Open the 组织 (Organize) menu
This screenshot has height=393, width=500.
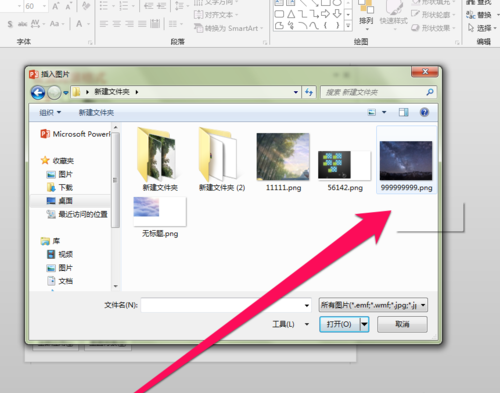click(x=50, y=113)
